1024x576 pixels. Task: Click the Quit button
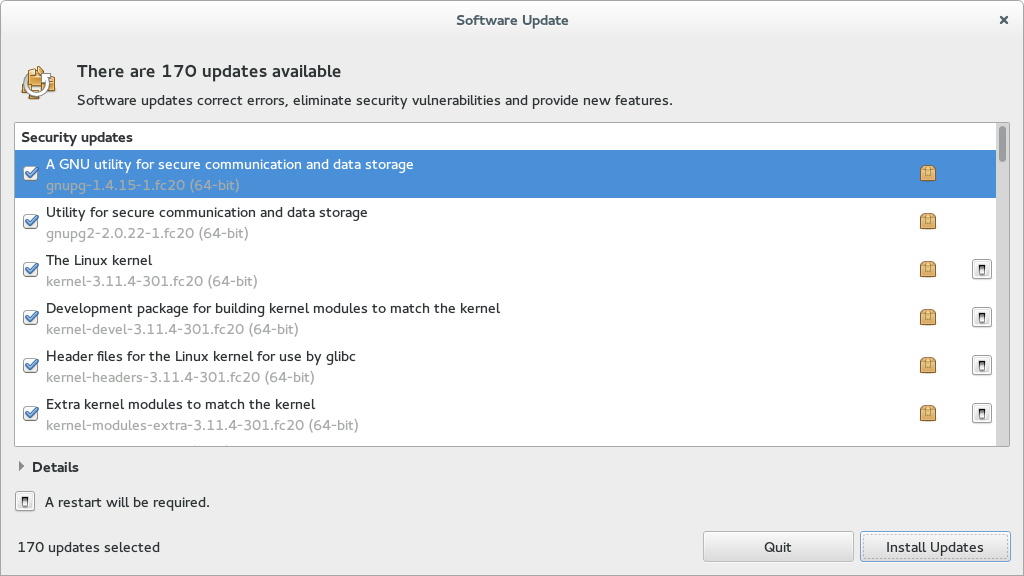pyautogui.click(x=777, y=547)
